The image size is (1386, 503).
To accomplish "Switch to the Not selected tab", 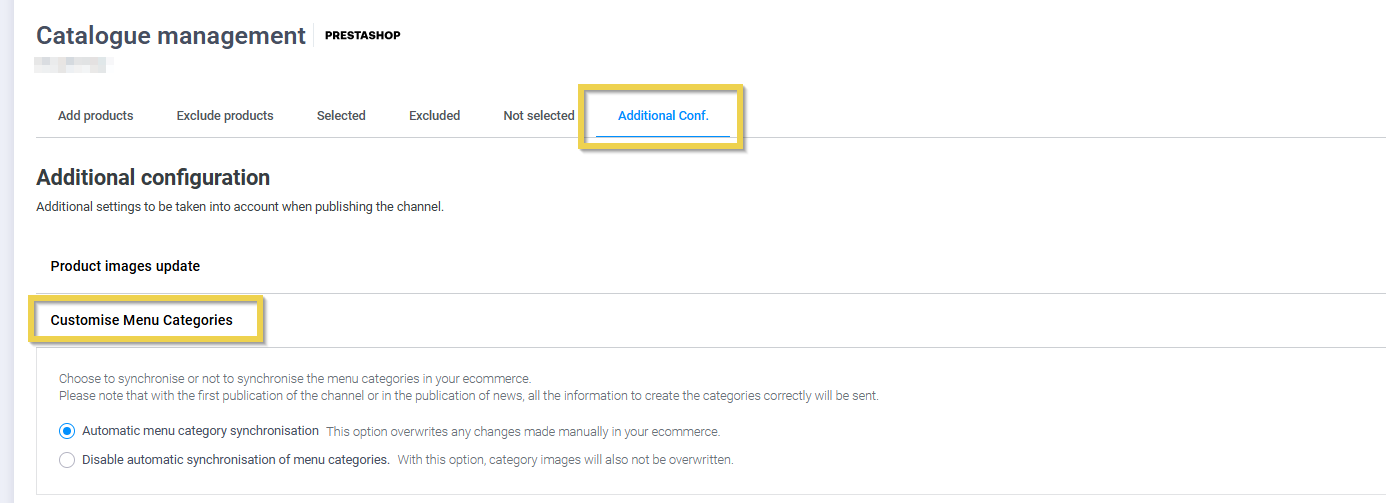I will click(x=538, y=116).
